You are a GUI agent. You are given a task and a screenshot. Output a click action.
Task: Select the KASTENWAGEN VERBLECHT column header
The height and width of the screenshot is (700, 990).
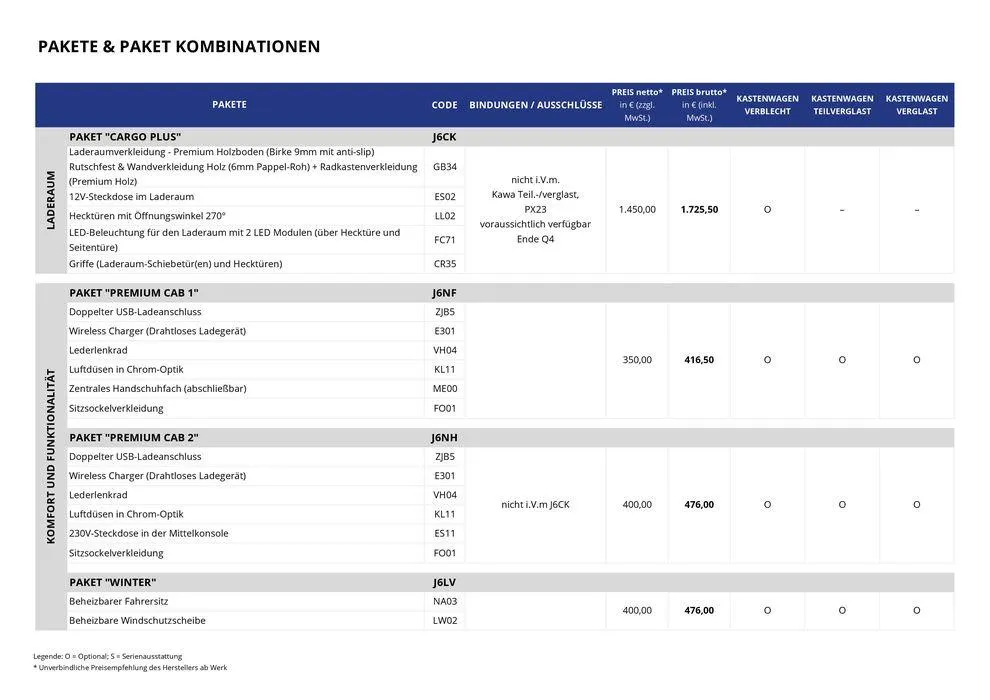tap(767, 105)
